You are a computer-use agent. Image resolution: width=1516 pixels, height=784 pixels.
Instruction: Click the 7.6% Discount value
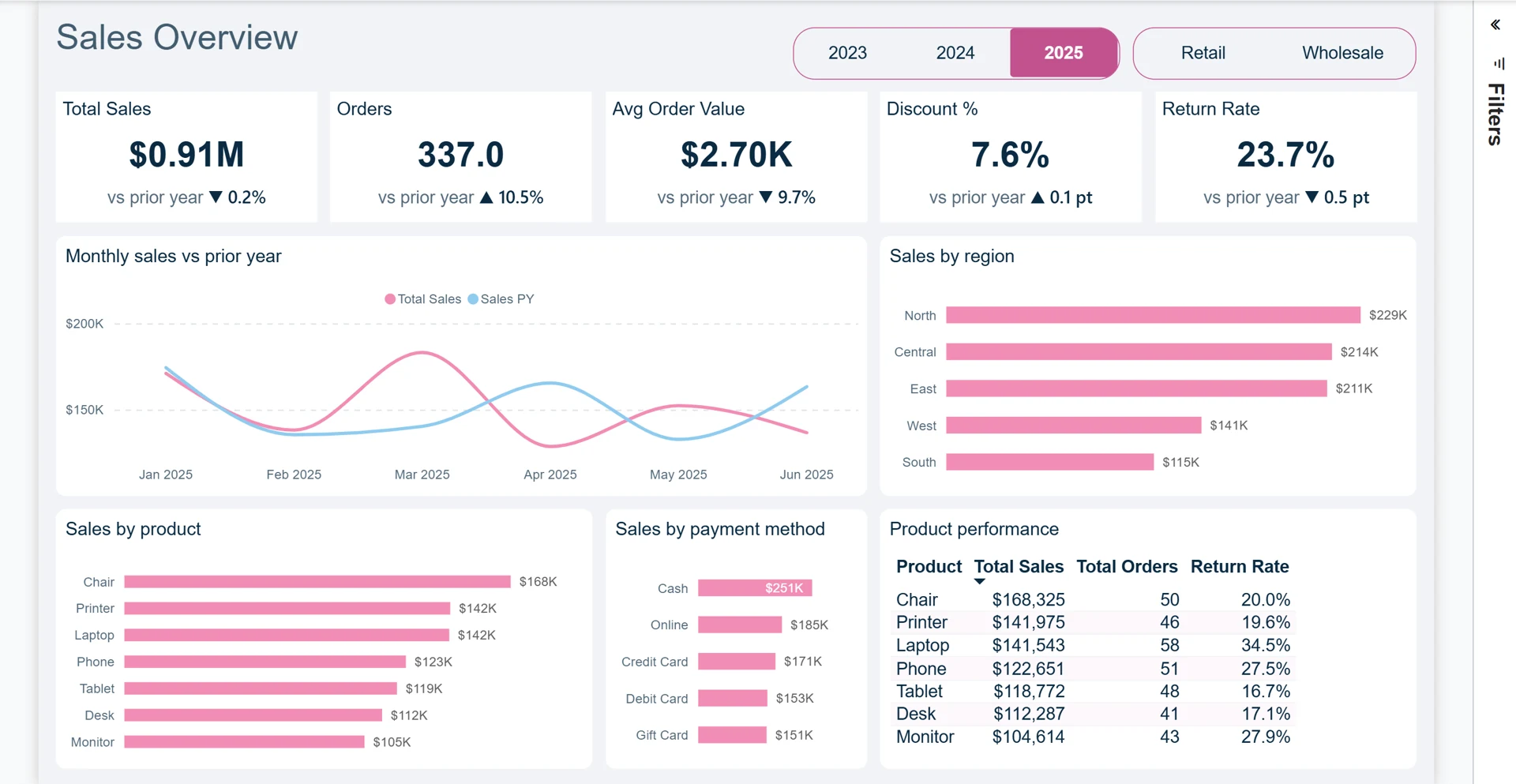pyautogui.click(x=1010, y=155)
